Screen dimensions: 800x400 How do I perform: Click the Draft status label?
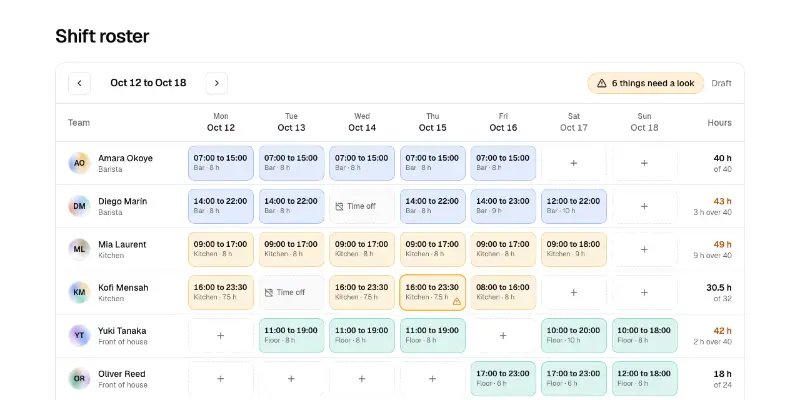coord(721,83)
